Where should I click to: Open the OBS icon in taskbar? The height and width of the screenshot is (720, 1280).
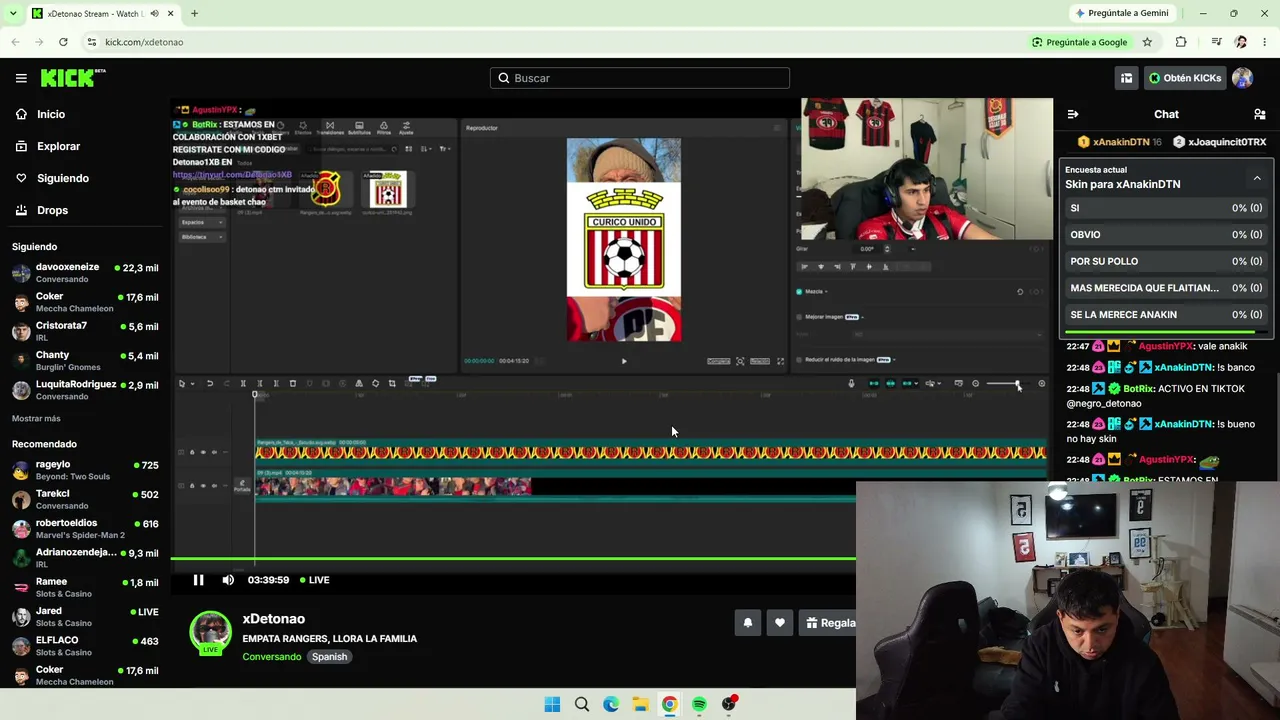[729, 704]
